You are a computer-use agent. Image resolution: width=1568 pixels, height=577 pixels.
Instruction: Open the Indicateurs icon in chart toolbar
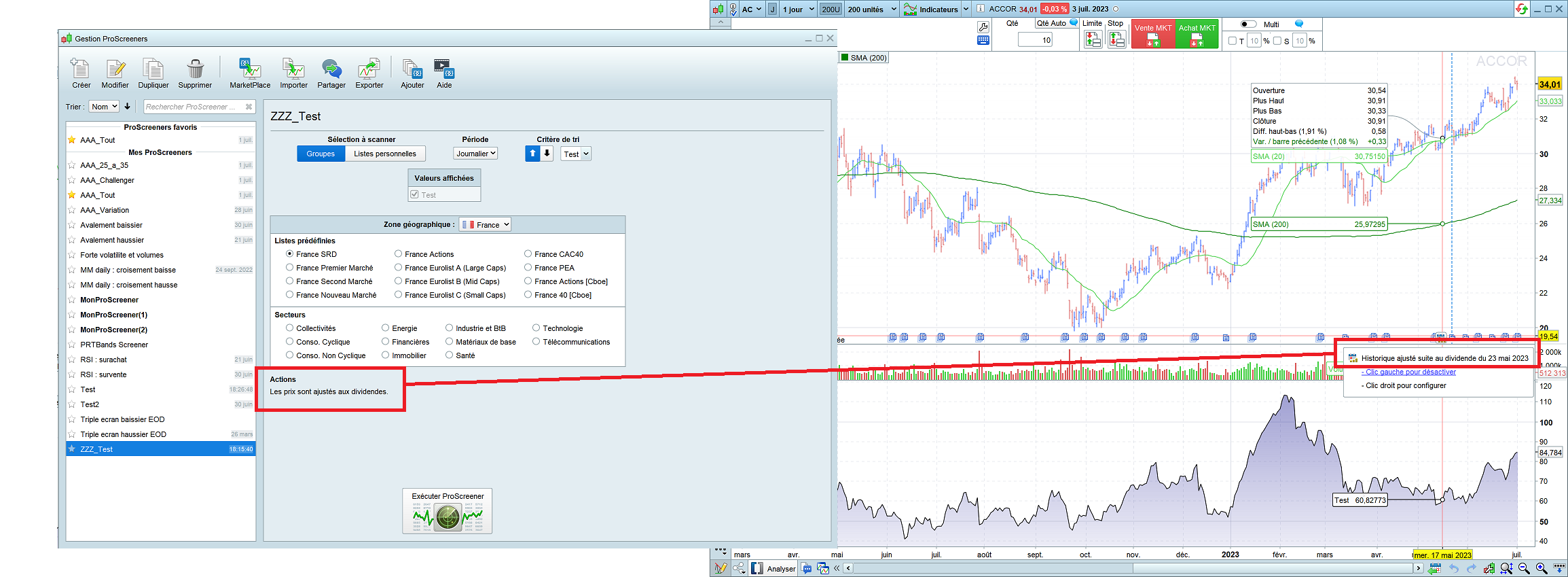coord(910,10)
